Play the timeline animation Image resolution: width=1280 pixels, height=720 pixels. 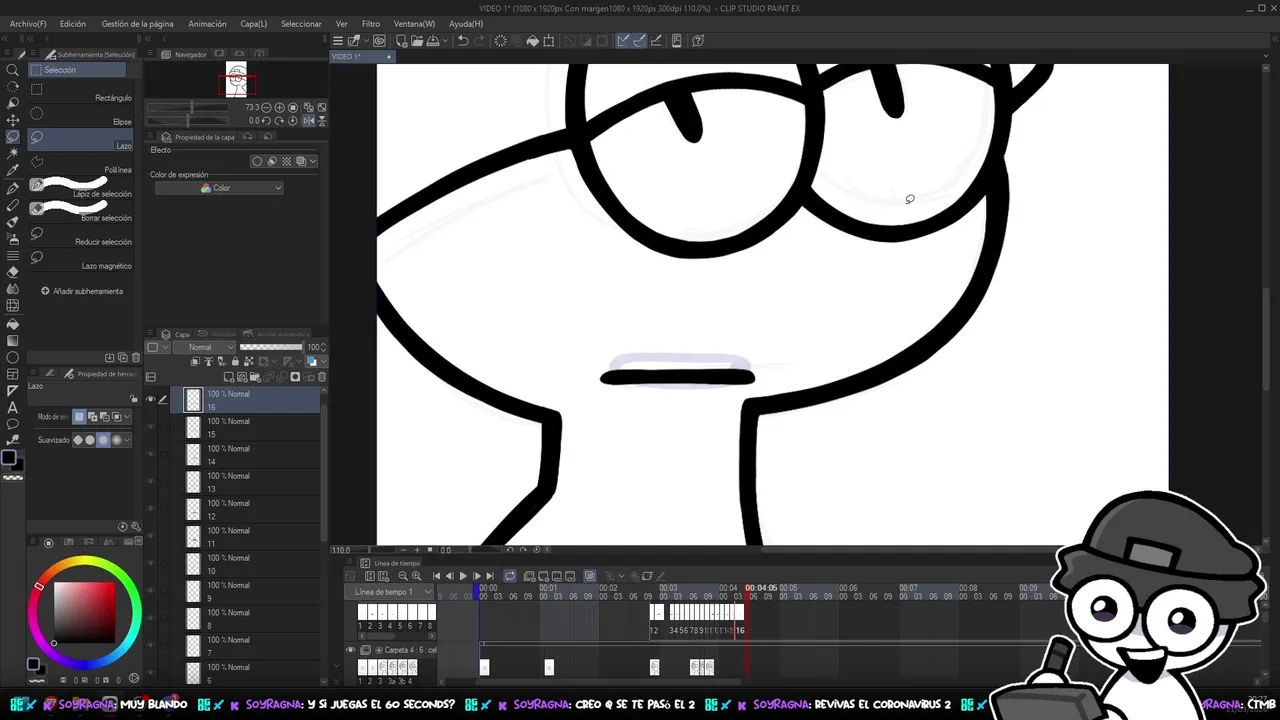[463, 576]
